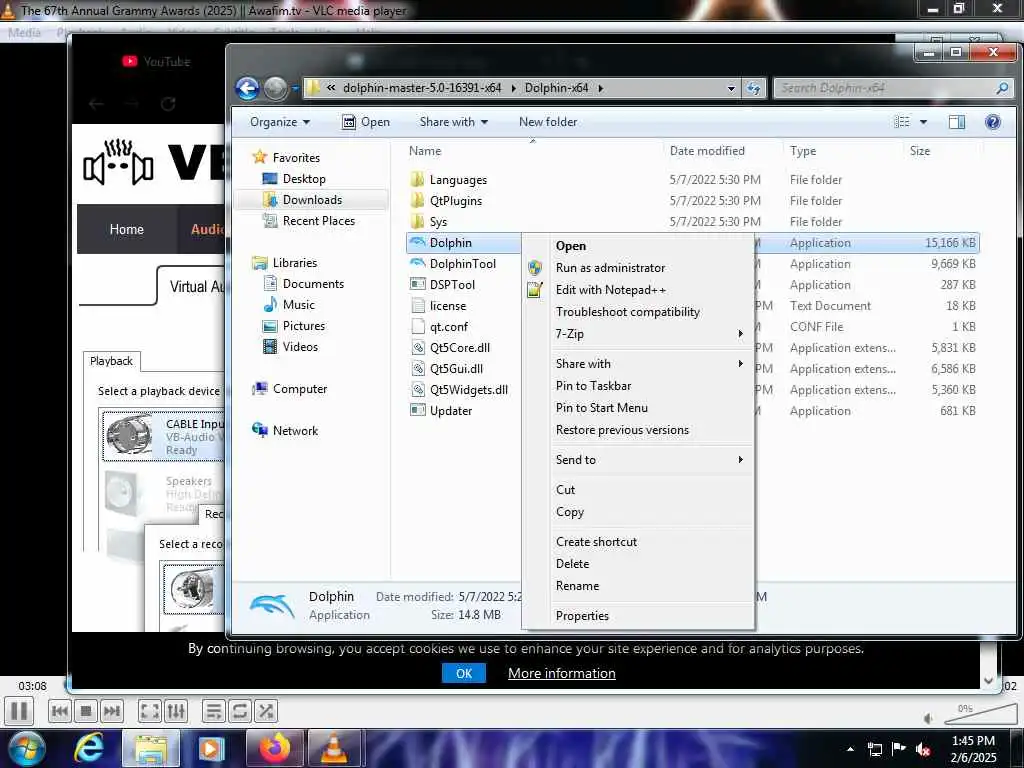This screenshot has width=1024, height=768.
Task: Expand path after Dolphin-x64 breadcrumb
Action: point(600,88)
